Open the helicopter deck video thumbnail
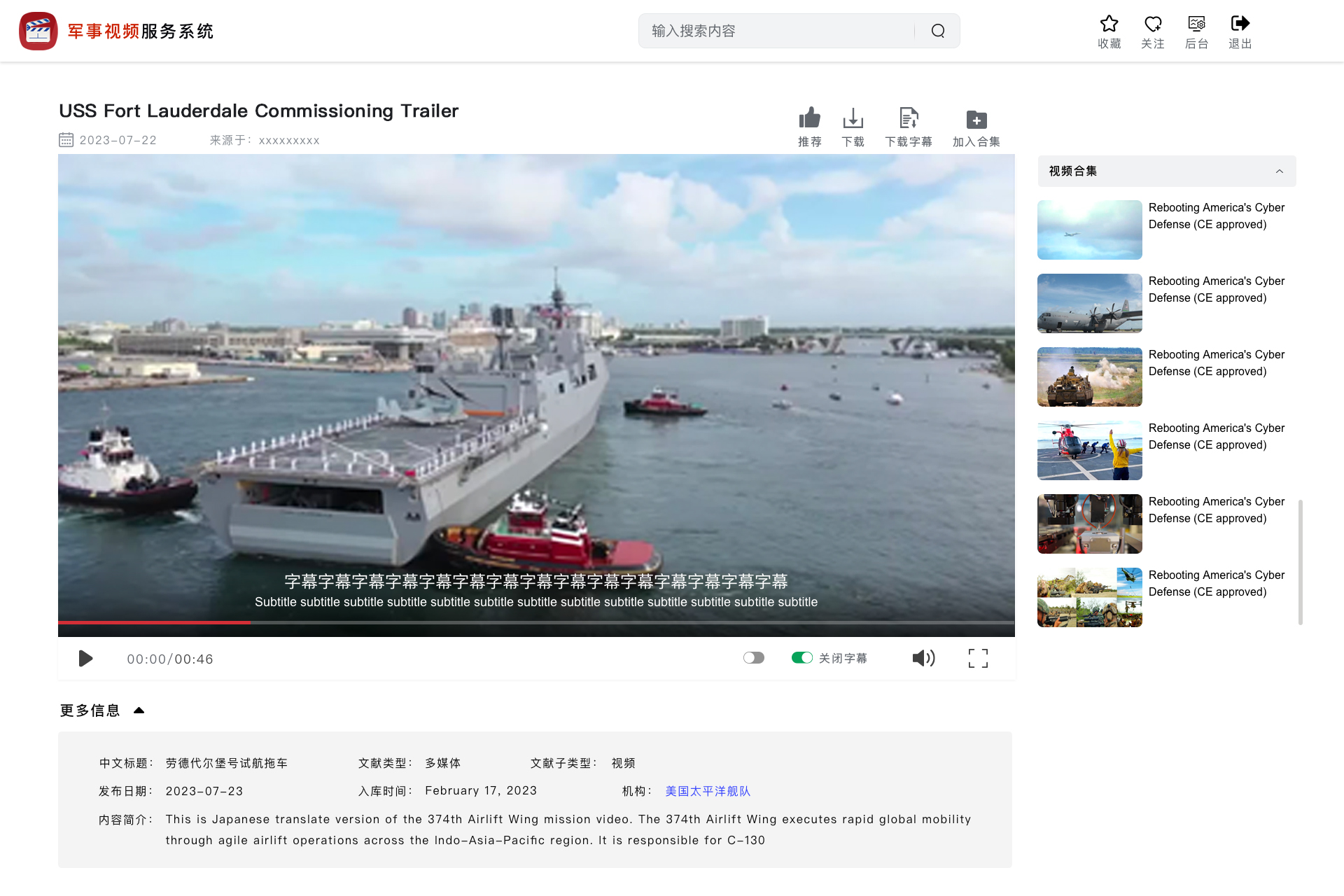Image resolution: width=1344 pixels, height=896 pixels. click(x=1089, y=450)
